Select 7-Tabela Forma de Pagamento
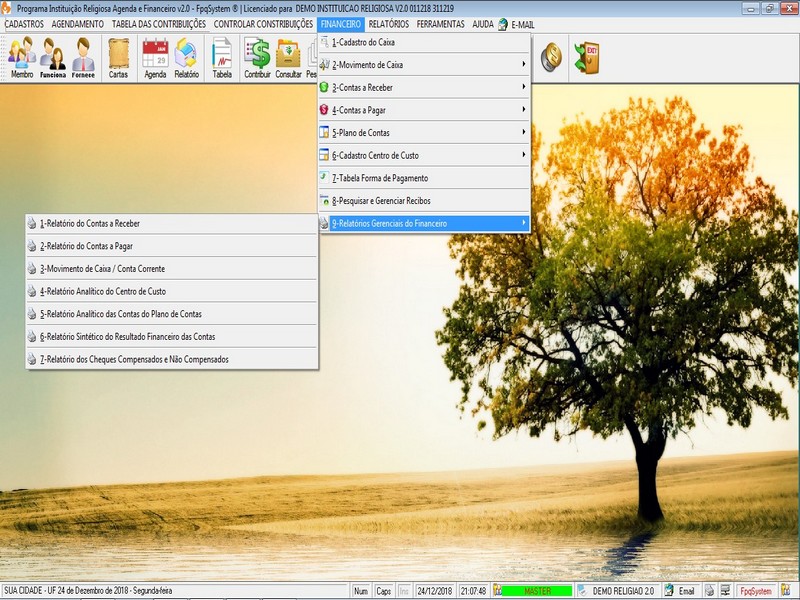Viewport: 800px width, 600px height. pos(424,178)
